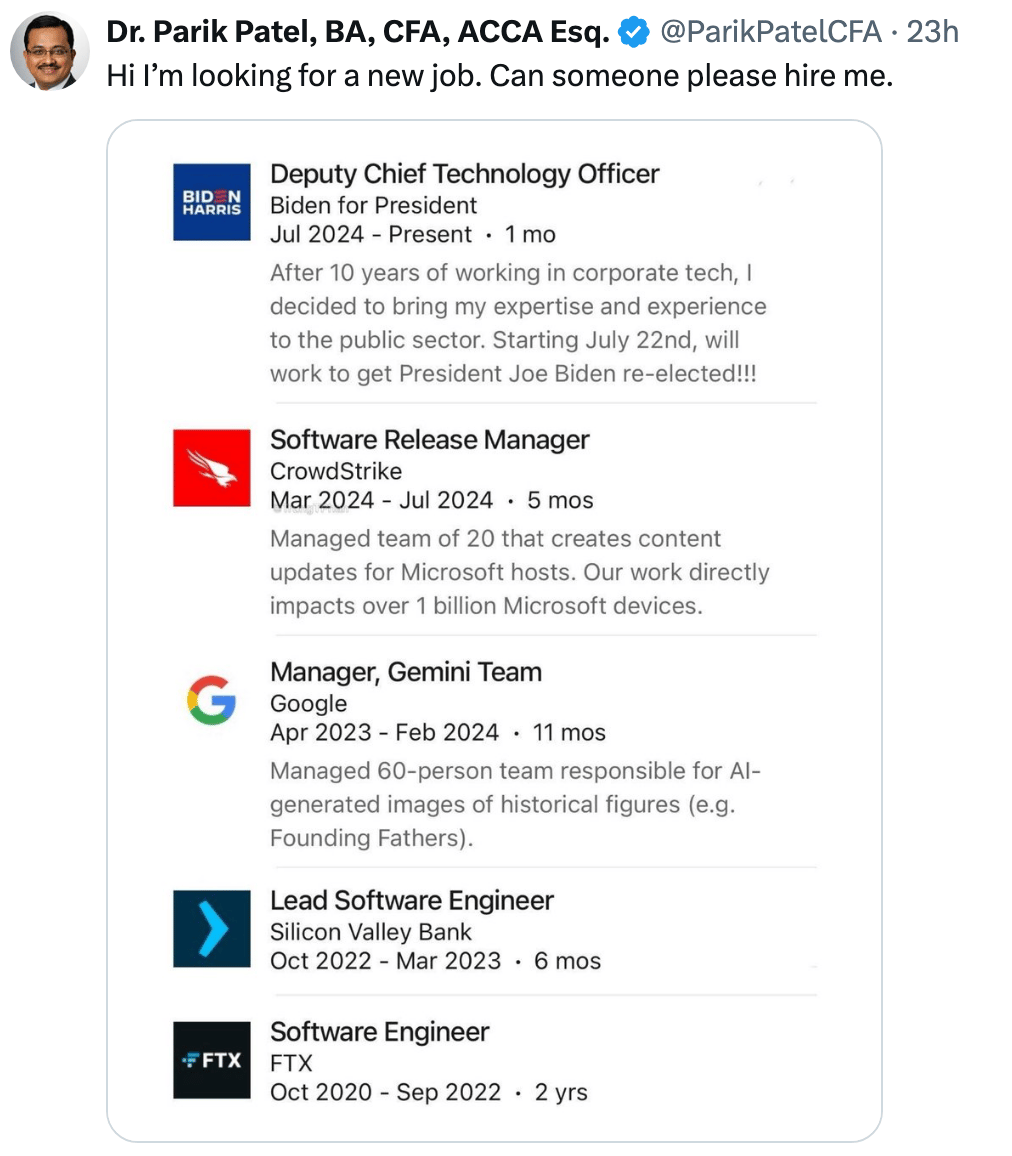Image resolution: width=1012 pixels, height=1156 pixels.
Task: Click the Google G logo
Action: coord(212,699)
